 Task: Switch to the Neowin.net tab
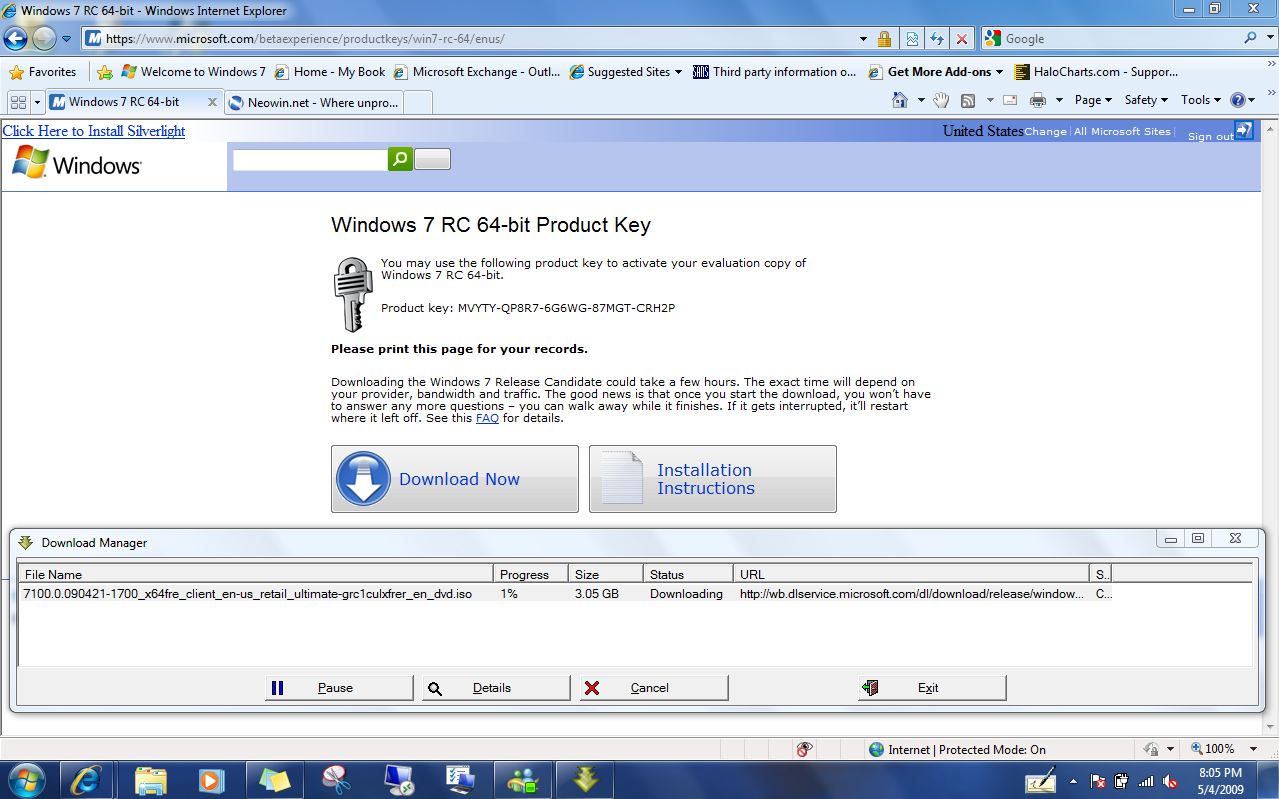pyautogui.click(x=313, y=102)
